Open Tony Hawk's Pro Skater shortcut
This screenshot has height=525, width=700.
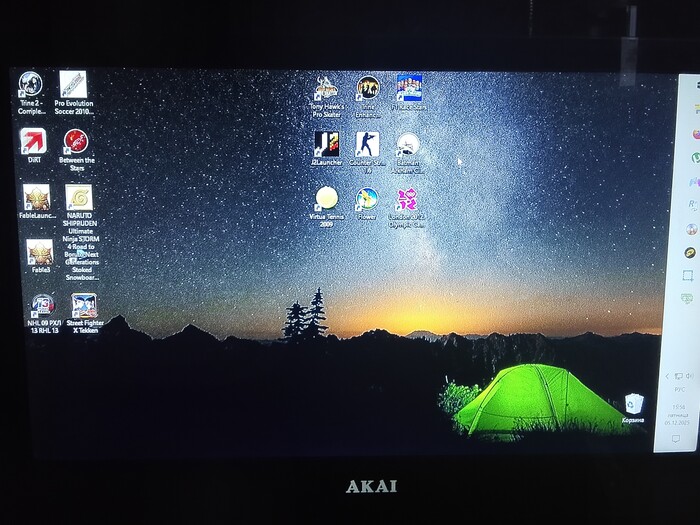(x=326, y=89)
